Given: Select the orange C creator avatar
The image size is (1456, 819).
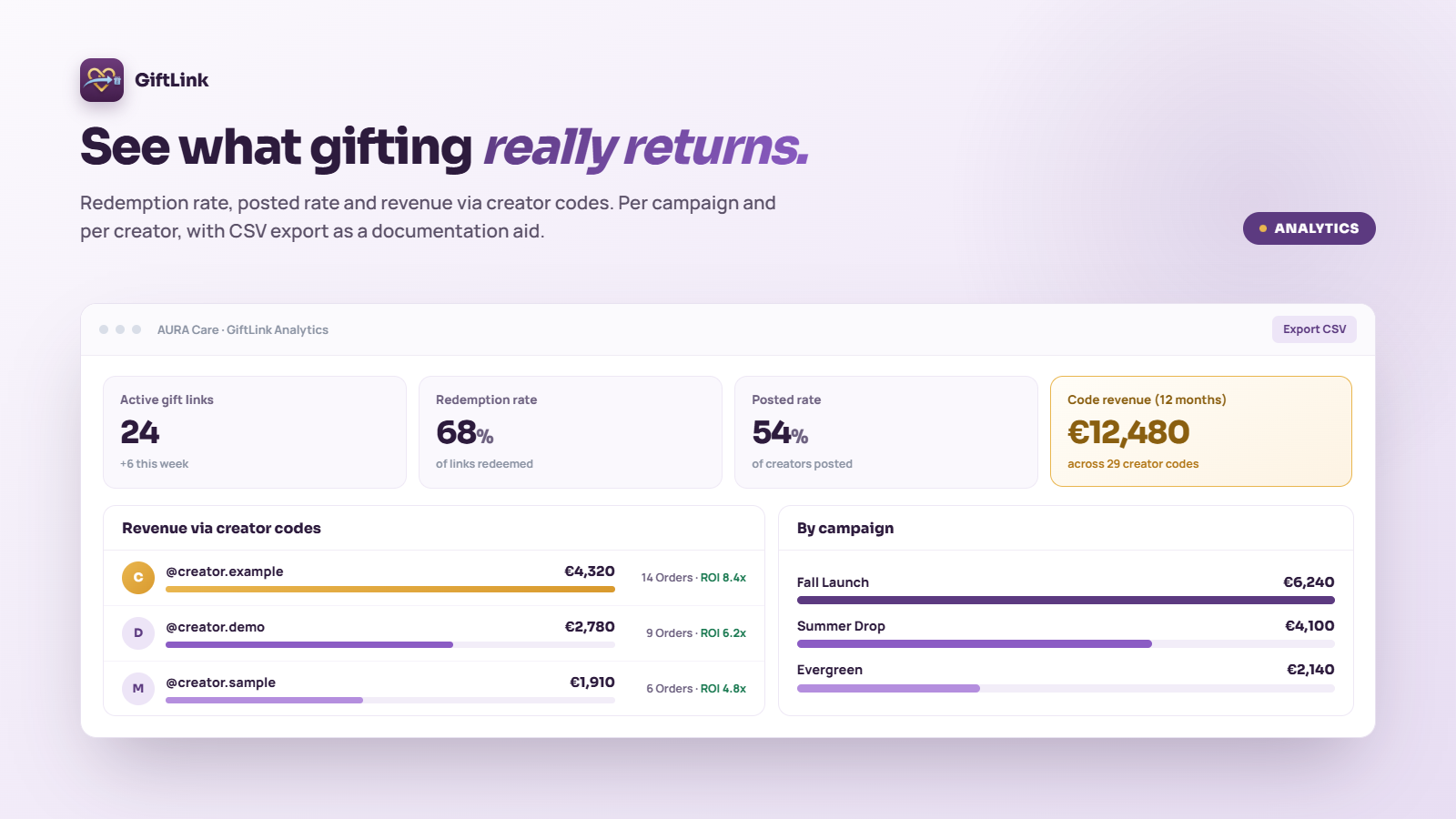Looking at the screenshot, I should [138, 578].
